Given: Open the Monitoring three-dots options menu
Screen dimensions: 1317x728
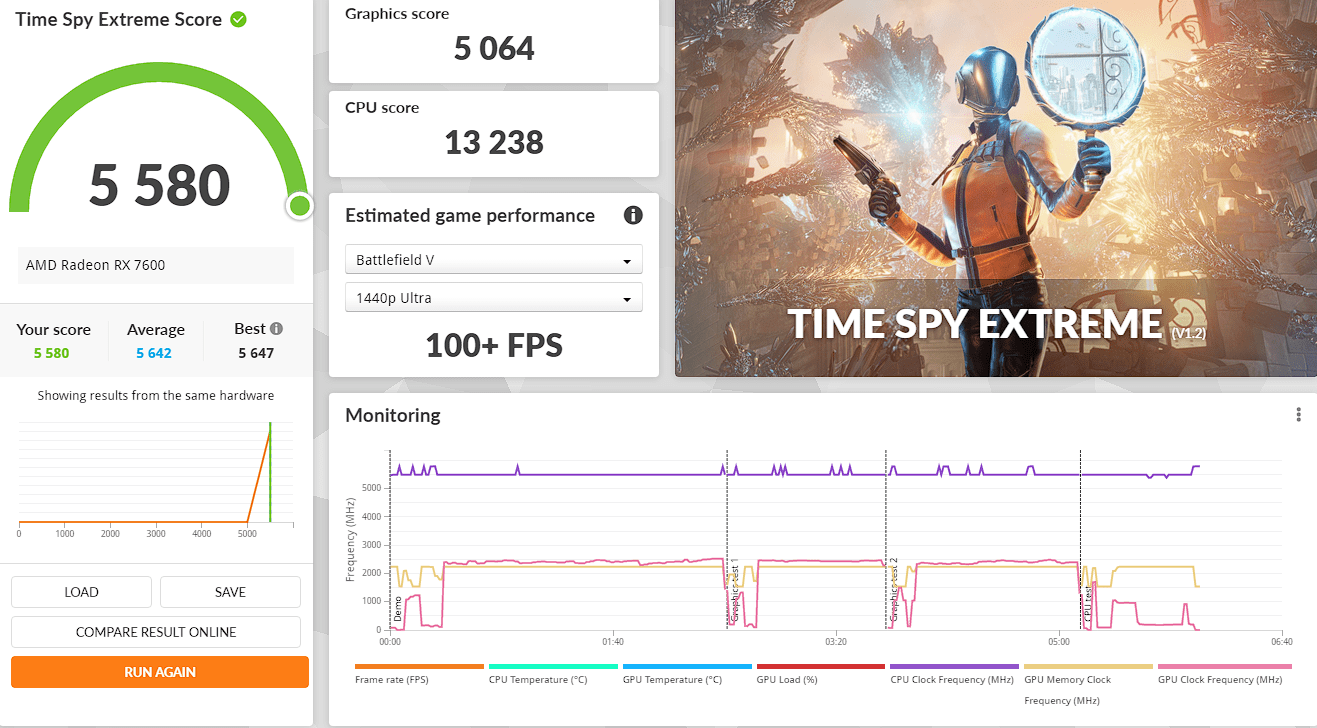Looking at the screenshot, I should click(x=1298, y=415).
